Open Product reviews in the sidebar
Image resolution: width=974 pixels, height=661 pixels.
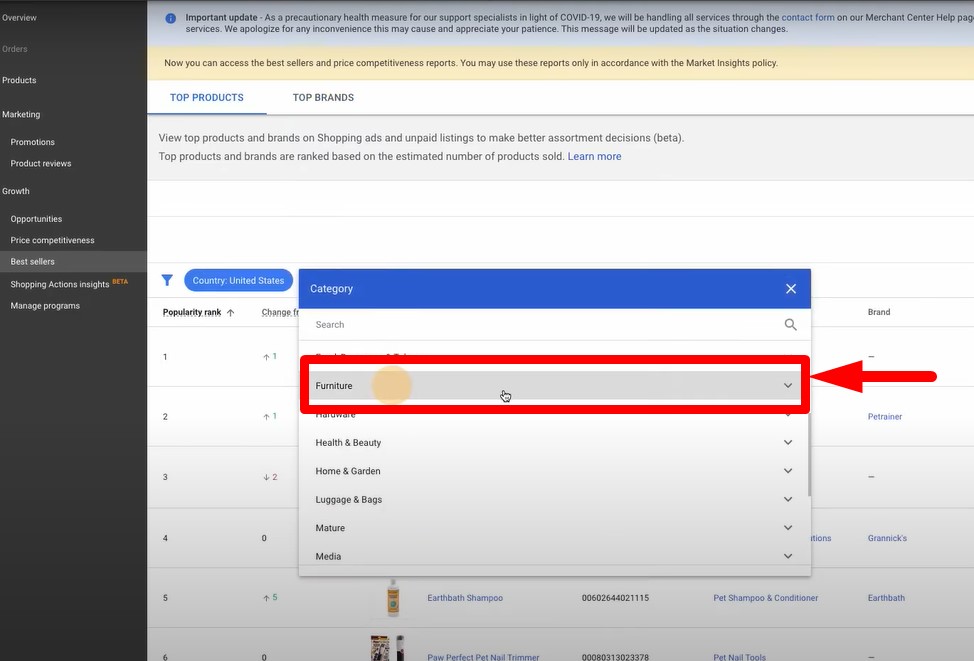coord(41,163)
